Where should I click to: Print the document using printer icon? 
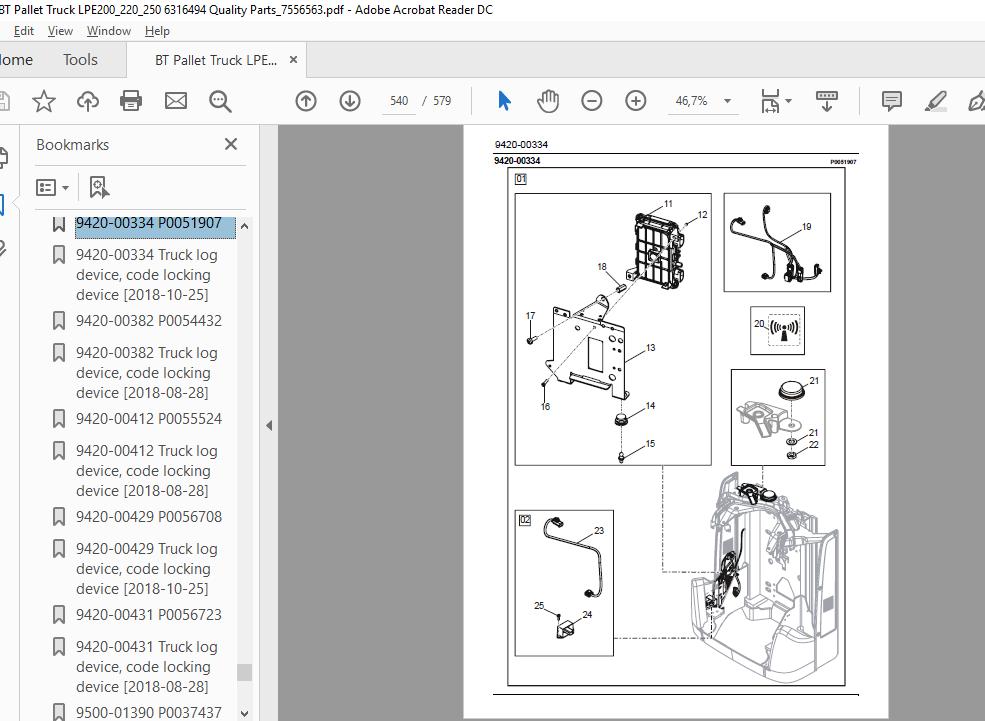tap(131, 100)
